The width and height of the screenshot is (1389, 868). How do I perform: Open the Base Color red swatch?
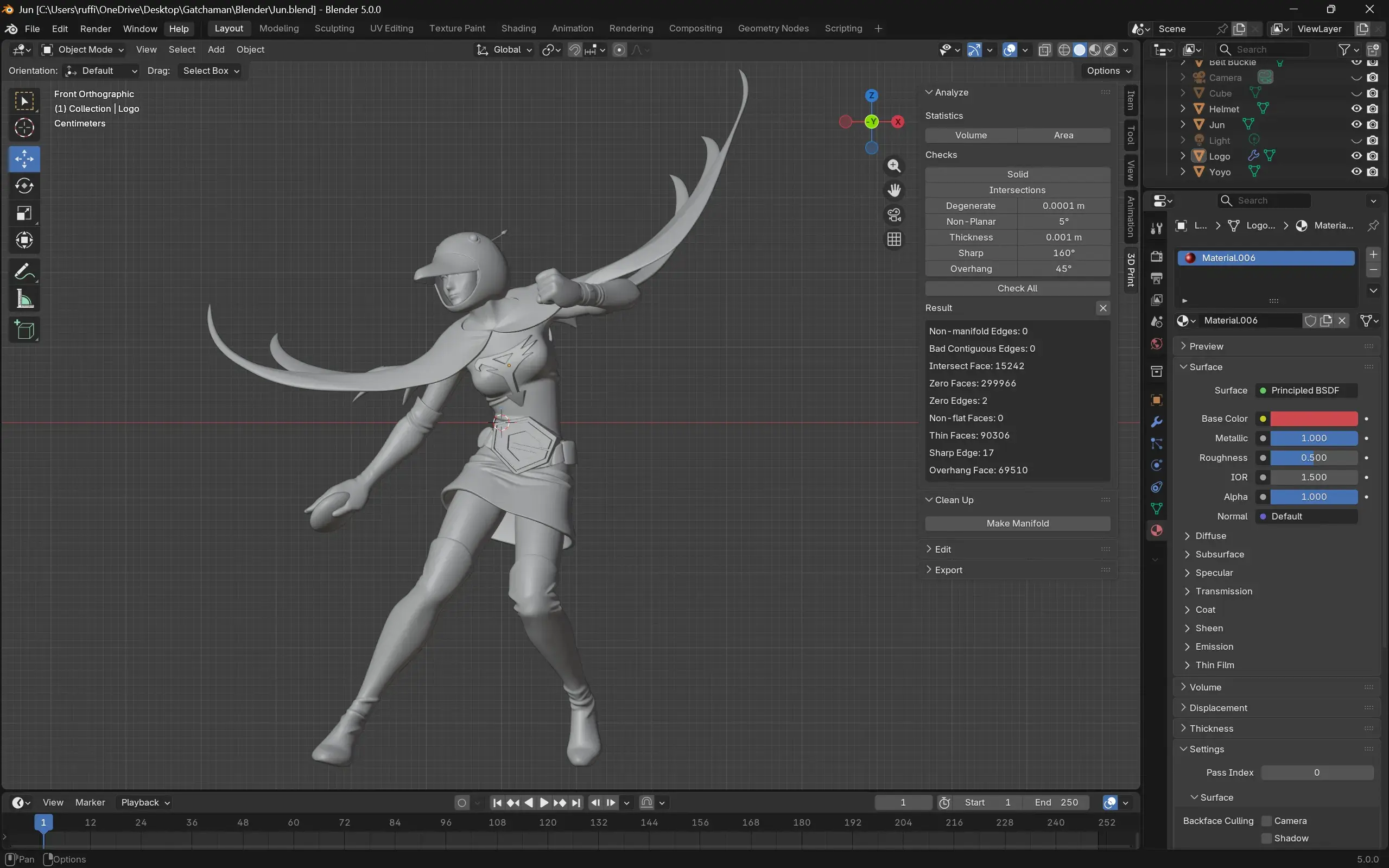click(1314, 419)
